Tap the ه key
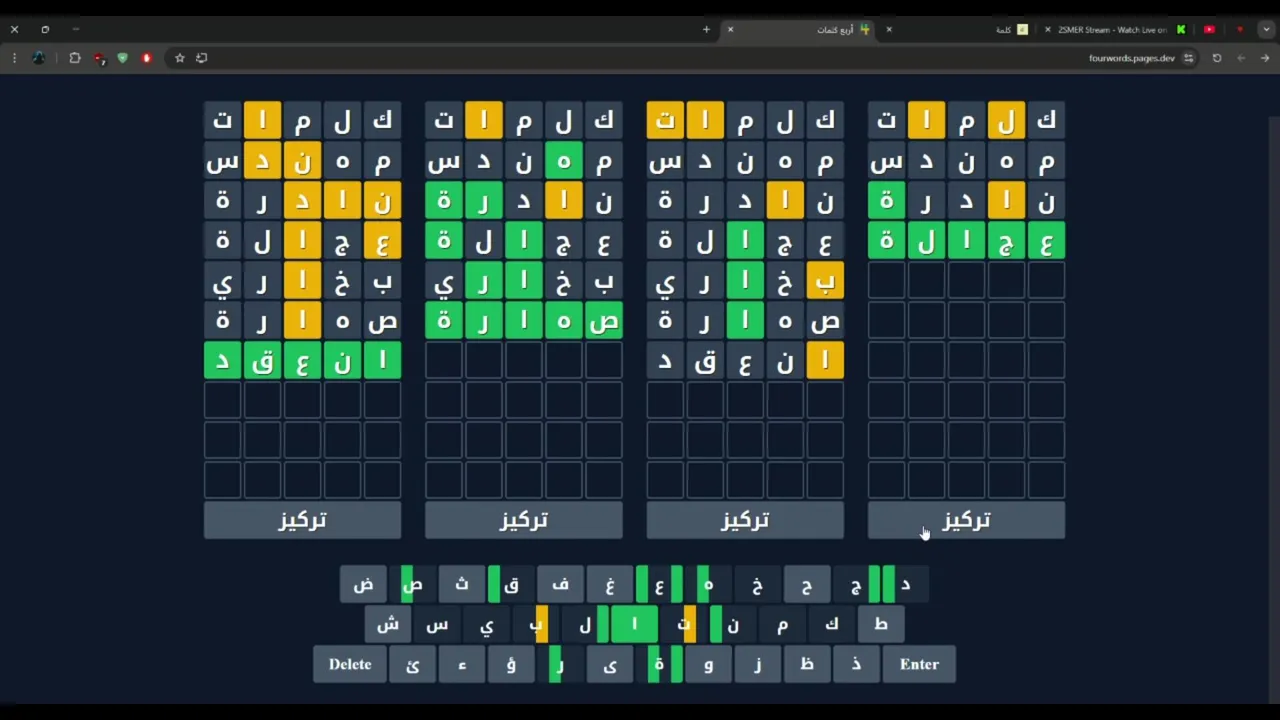This screenshot has width=1280, height=720. coord(708,584)
